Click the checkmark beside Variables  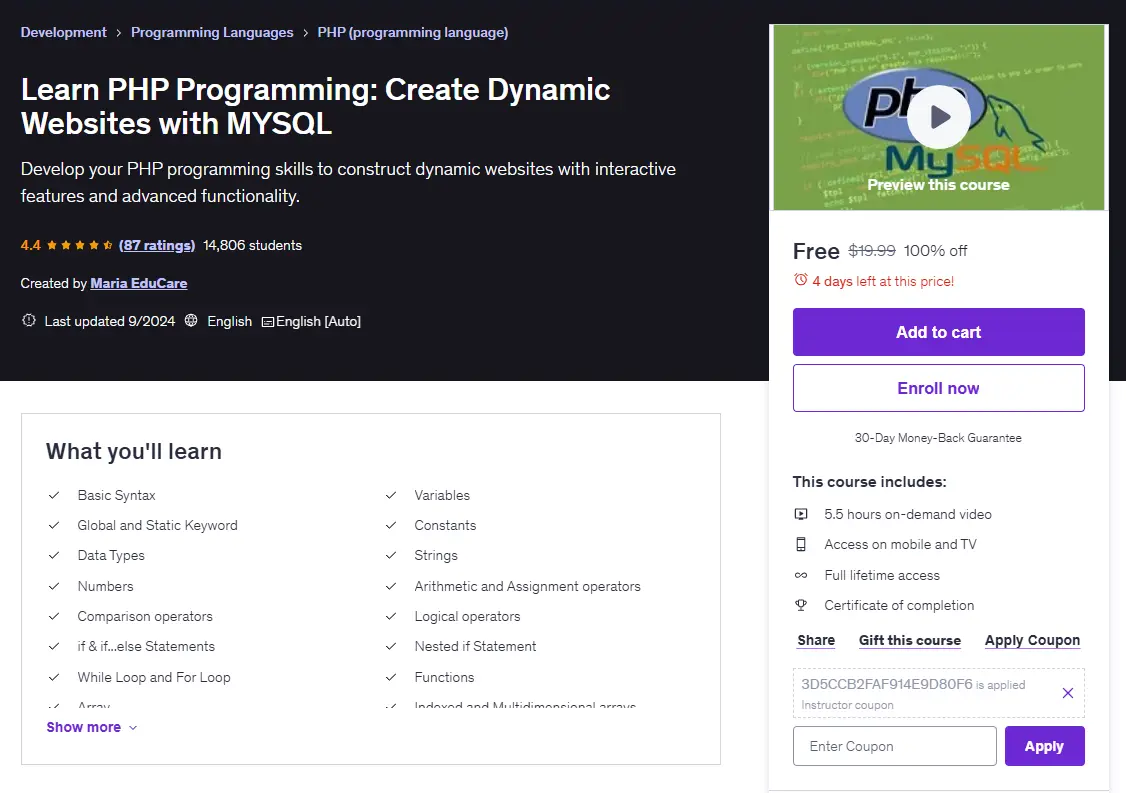(391, 495)
